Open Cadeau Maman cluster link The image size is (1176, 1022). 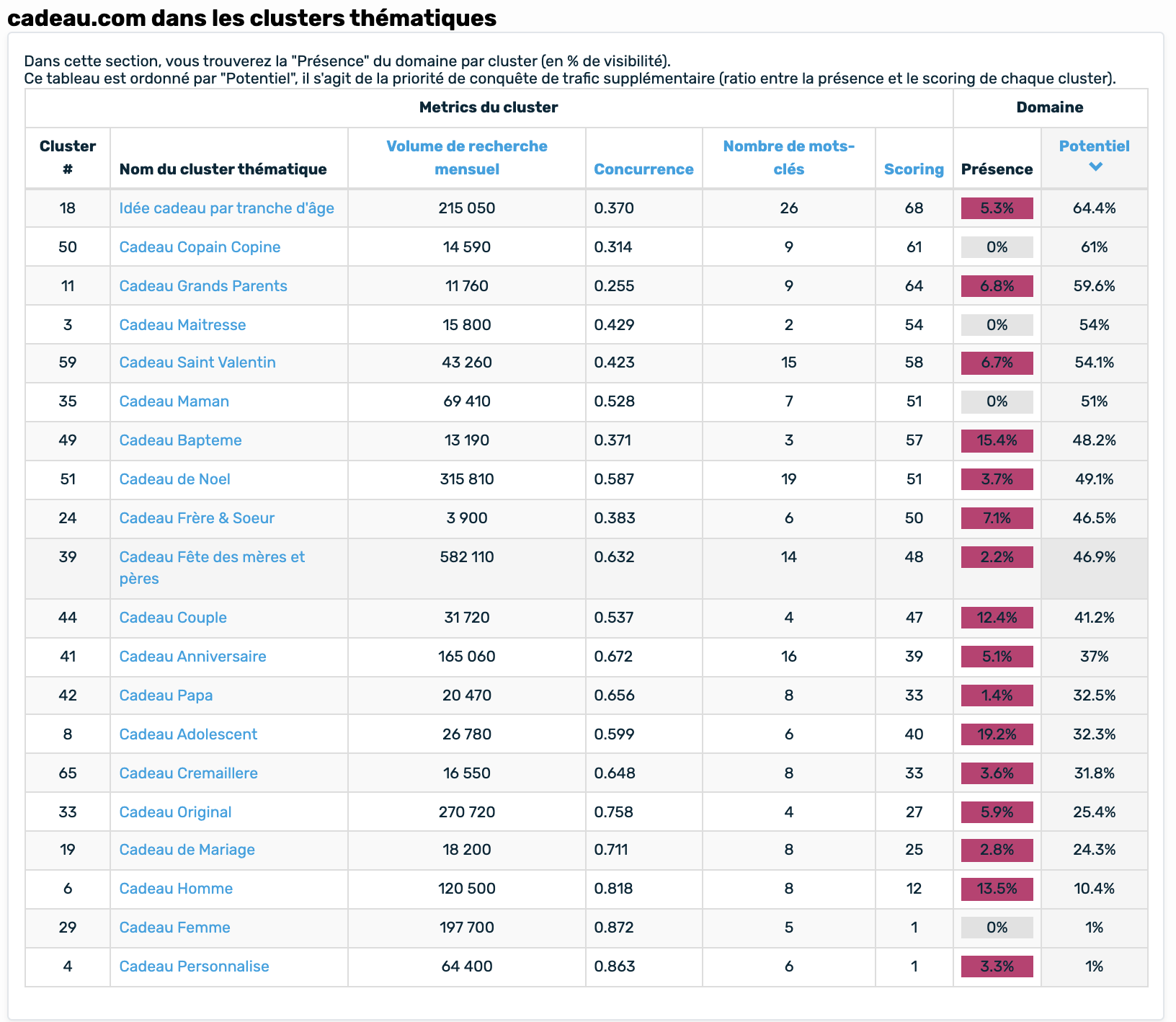coord(174,401)
